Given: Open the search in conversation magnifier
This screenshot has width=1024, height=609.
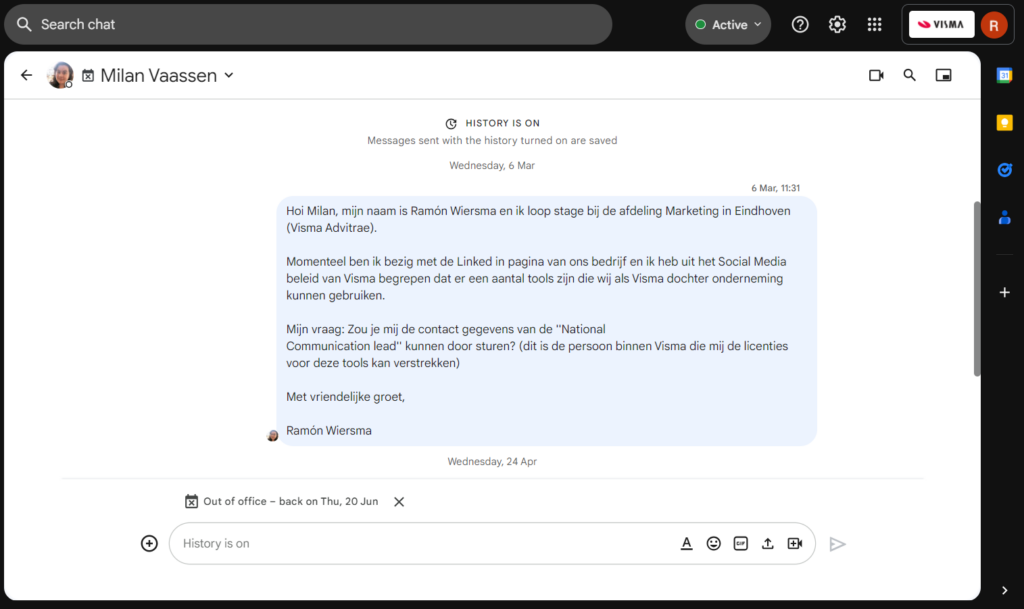Looking at the screenshot, I should (909, 76).
